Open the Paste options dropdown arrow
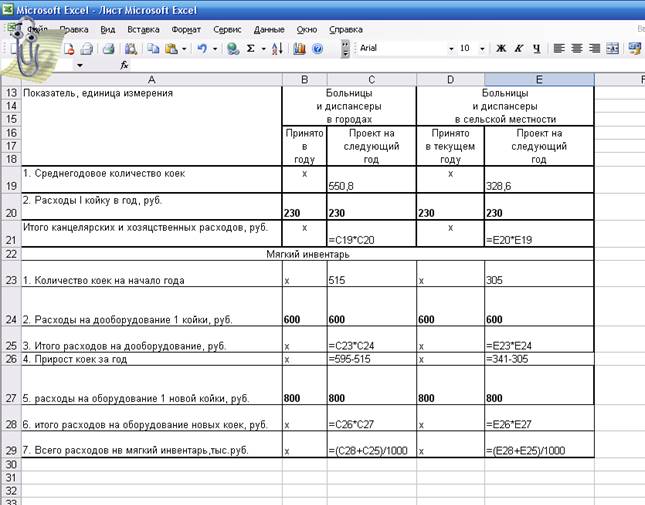The image size is (645, 505). pos(184,49)
